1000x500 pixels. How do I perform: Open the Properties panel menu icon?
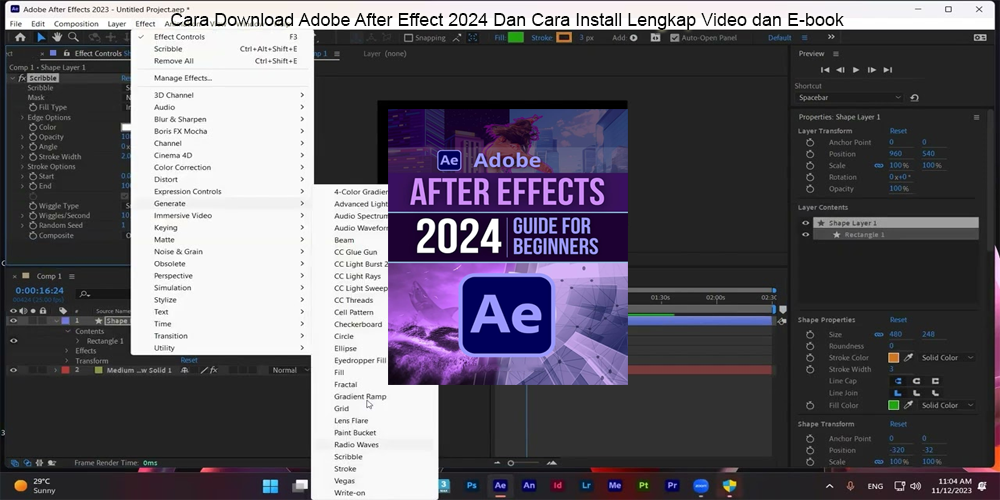tap(976, 117)
